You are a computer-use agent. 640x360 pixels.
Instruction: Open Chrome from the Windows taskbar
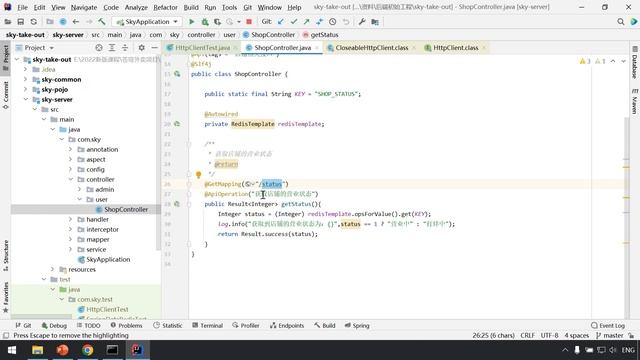87,350
